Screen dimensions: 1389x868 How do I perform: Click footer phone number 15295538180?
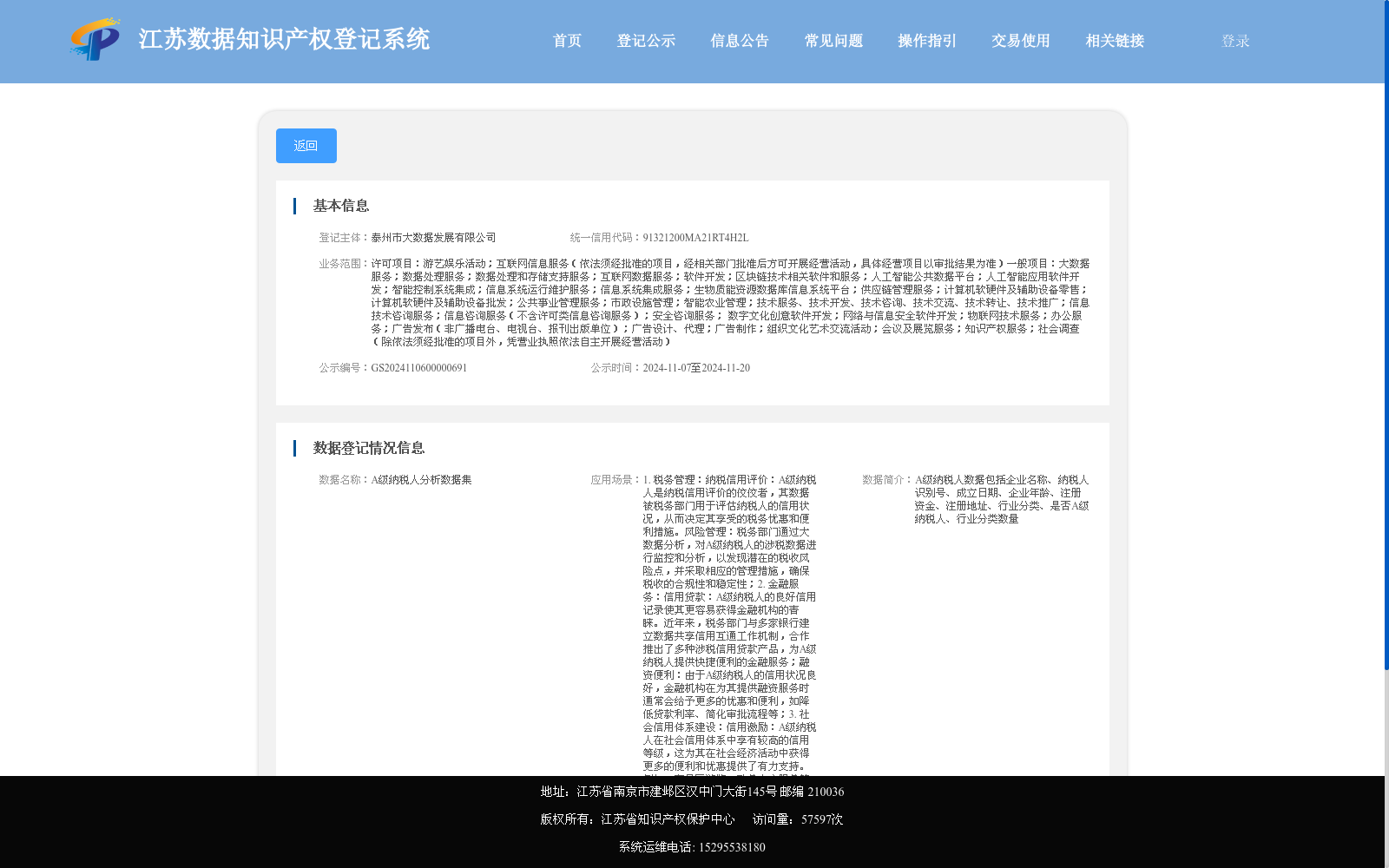pyautogui.click(x=732, y=847)
